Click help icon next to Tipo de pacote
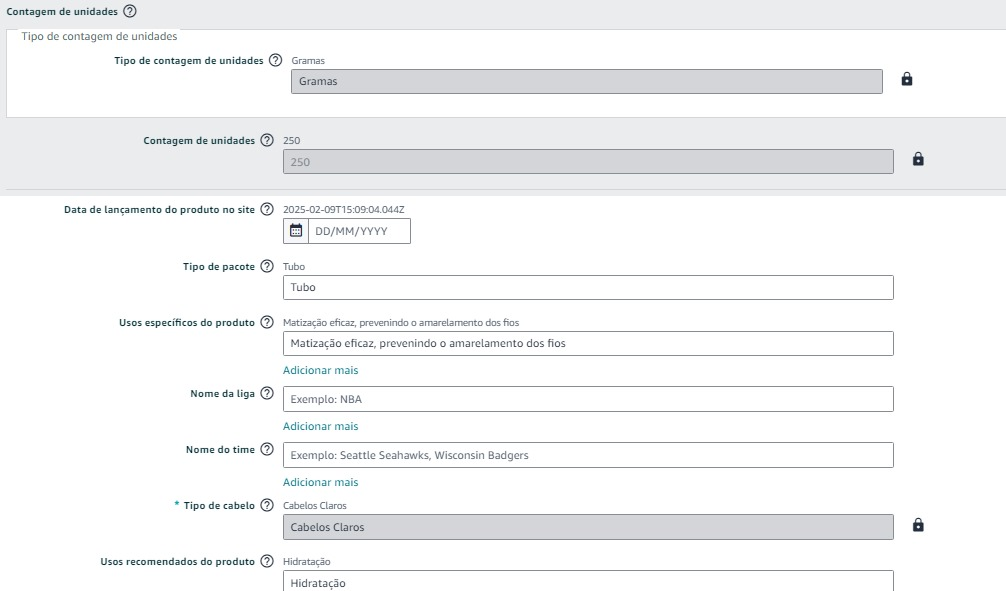 [266, 266]
